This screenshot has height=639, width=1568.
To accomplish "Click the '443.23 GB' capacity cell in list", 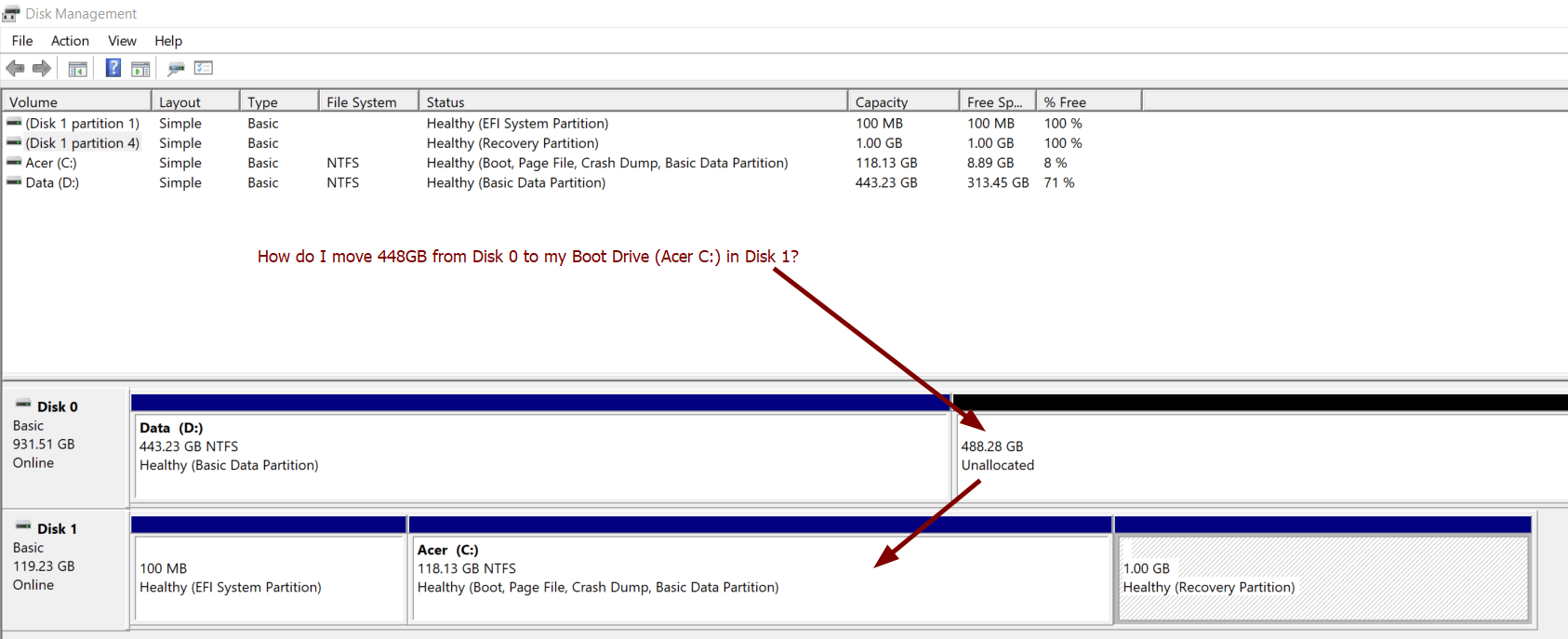I will tap(886, 182).
